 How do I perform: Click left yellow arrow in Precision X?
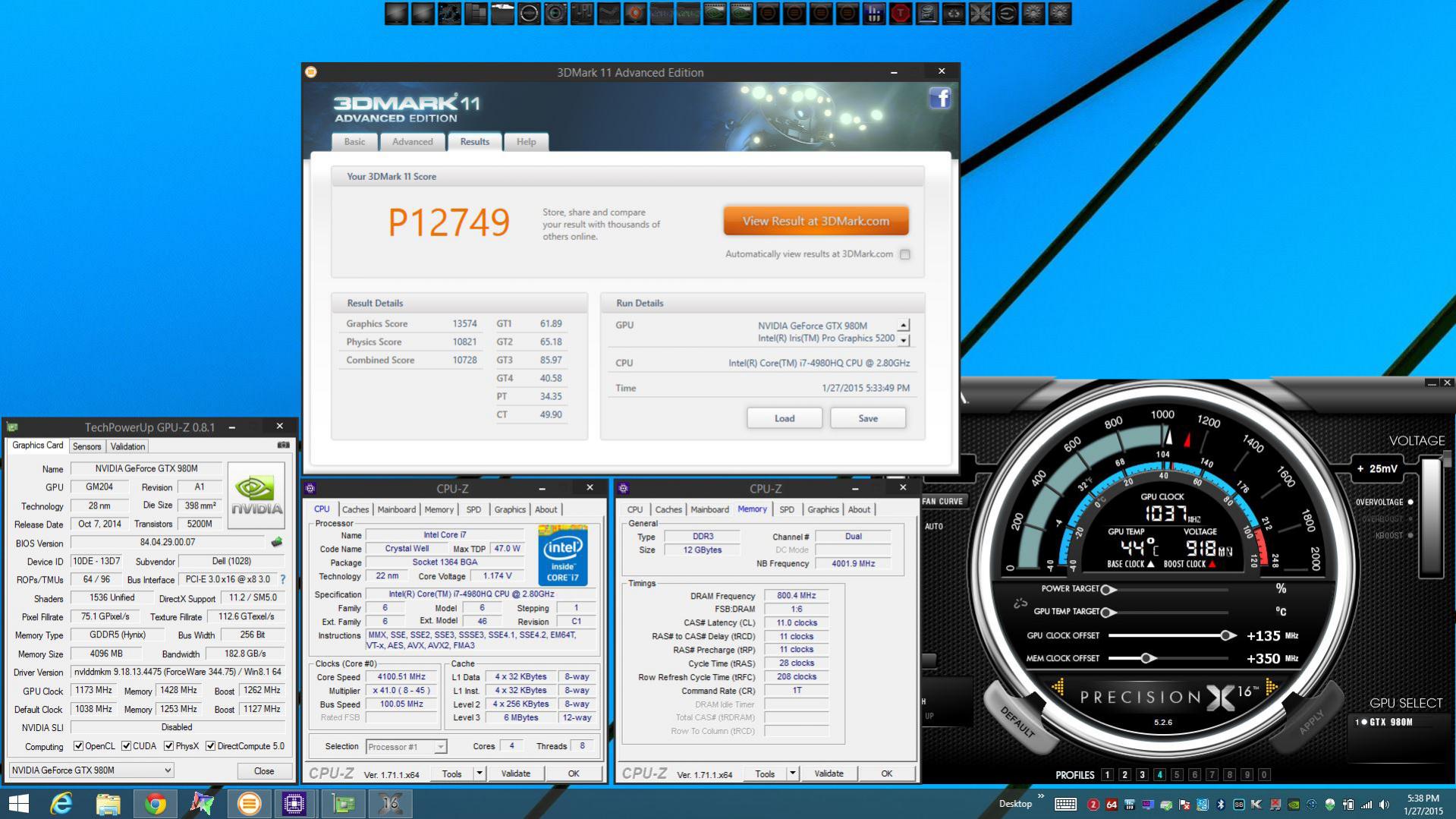coord(1058,688)
